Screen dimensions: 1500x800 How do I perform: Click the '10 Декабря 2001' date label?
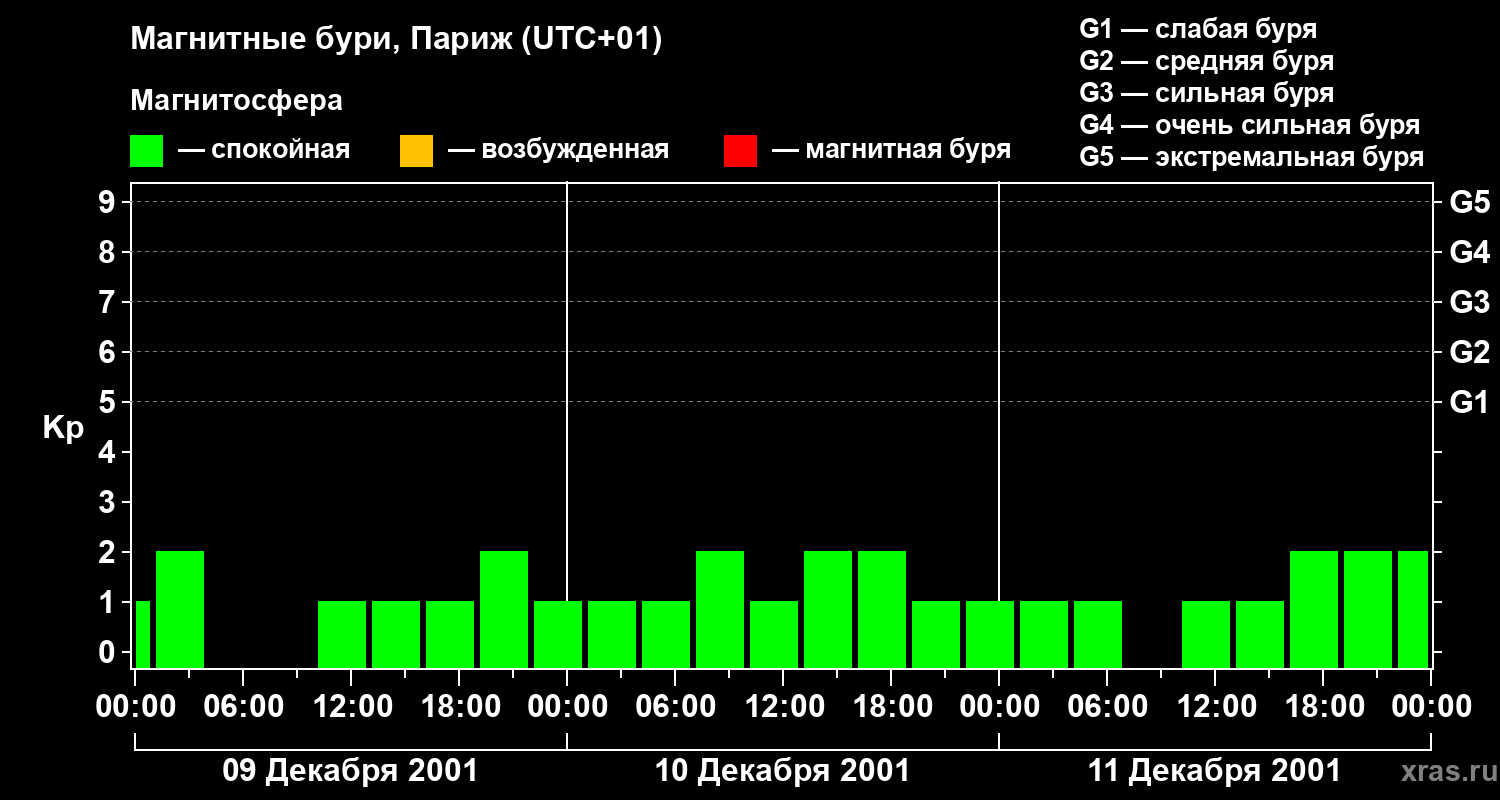(x=782, y=771)
